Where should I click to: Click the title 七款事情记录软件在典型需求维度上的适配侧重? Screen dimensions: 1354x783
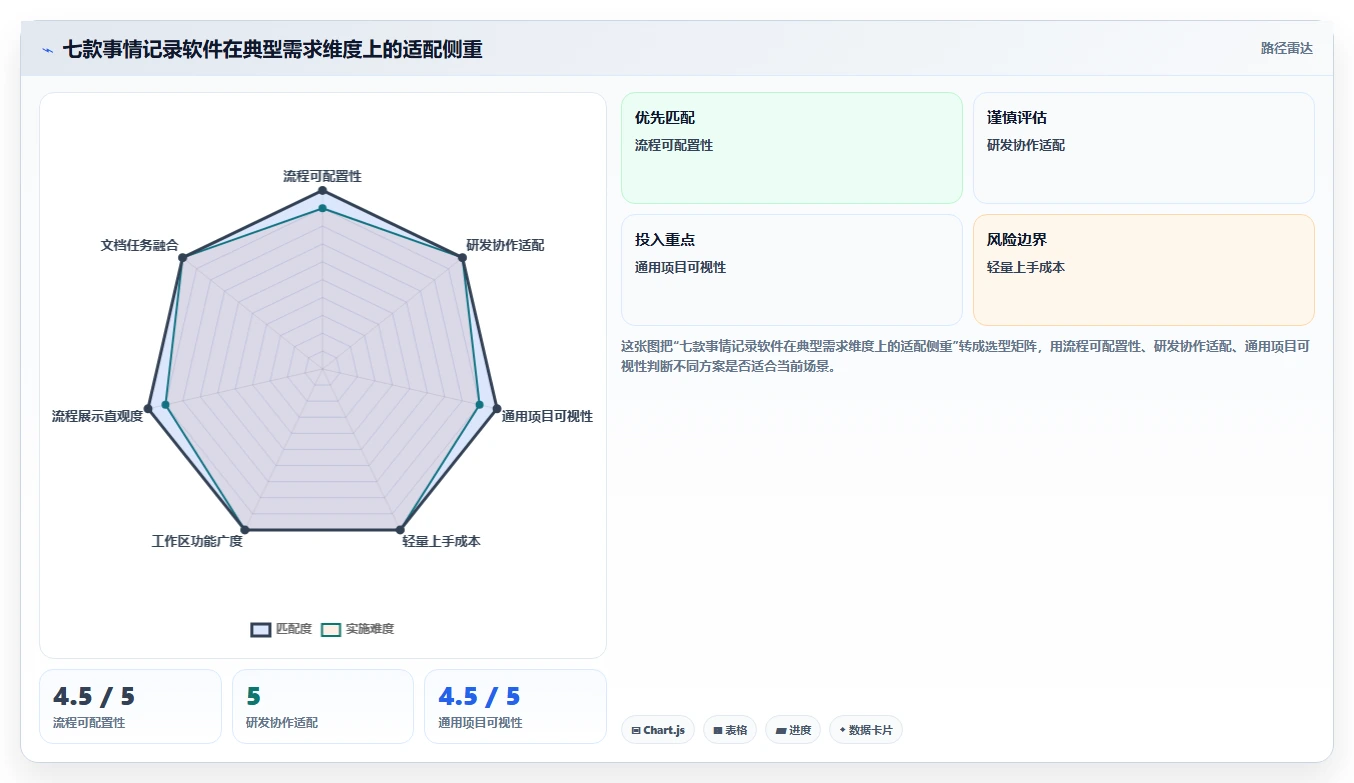tap(273, 49)
